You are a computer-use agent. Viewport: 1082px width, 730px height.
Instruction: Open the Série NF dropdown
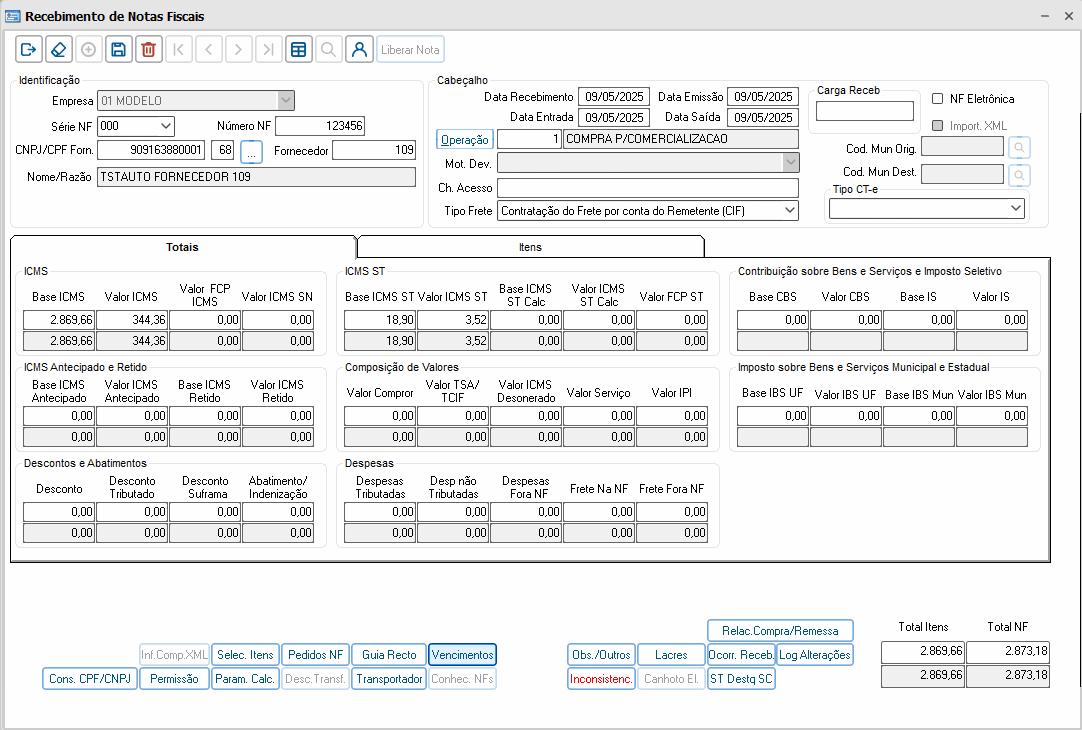click(165, 126)
